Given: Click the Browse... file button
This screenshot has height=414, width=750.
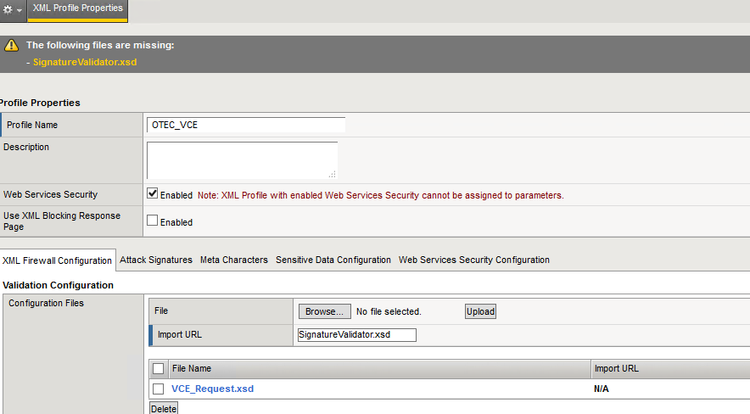Looking at the screenshot, I should pos(324,311).
